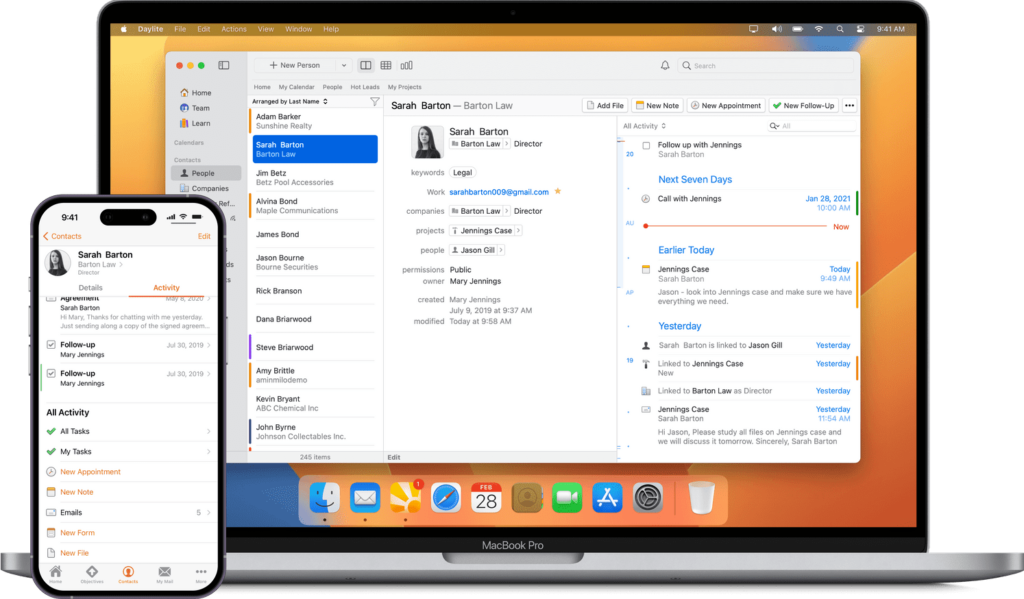The image size is (1024, 599).
Task: Change Arranged by Last Name sorting
Action: 290,101
